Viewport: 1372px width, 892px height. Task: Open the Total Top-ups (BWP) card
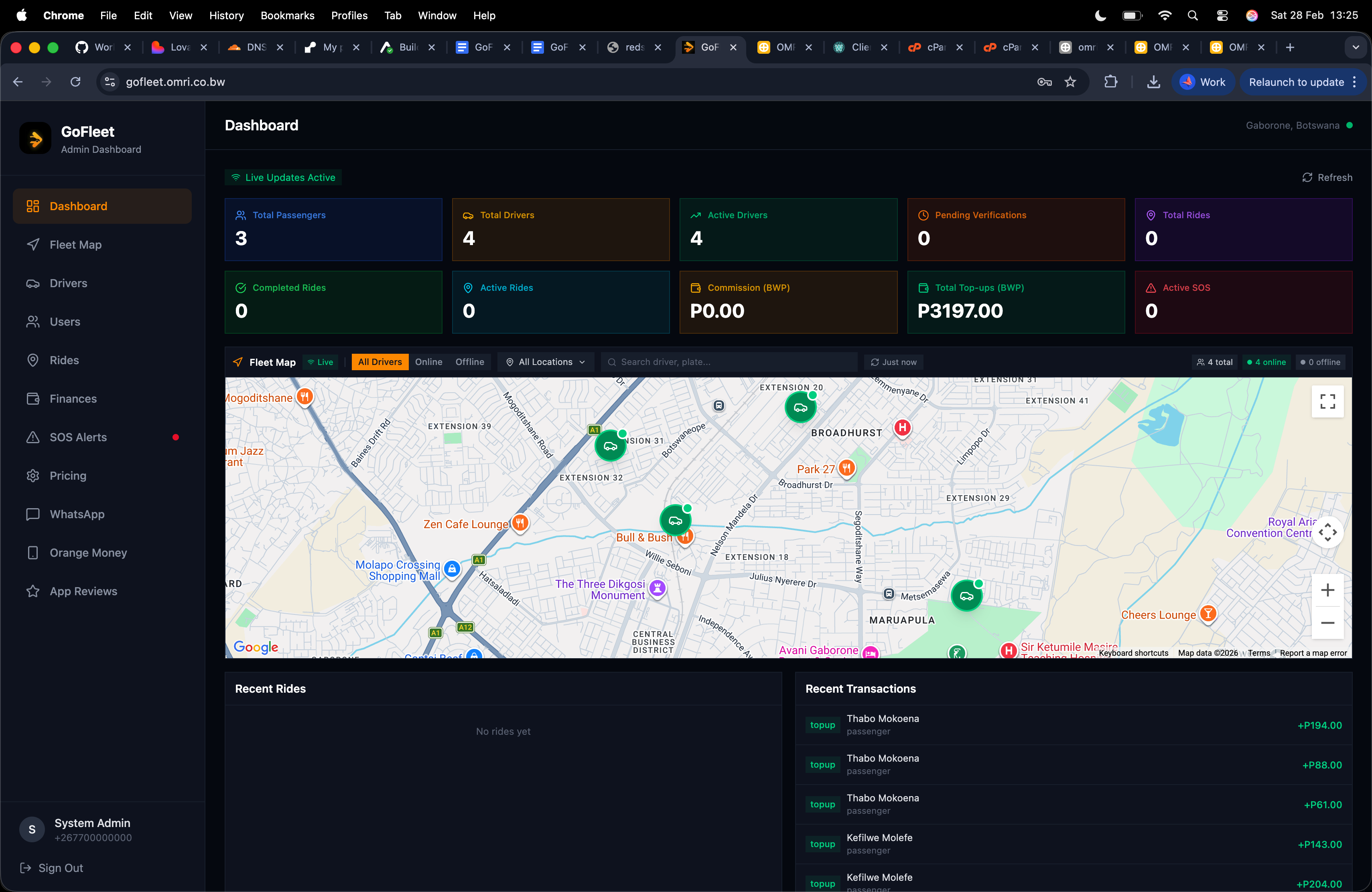[1016, 302]
